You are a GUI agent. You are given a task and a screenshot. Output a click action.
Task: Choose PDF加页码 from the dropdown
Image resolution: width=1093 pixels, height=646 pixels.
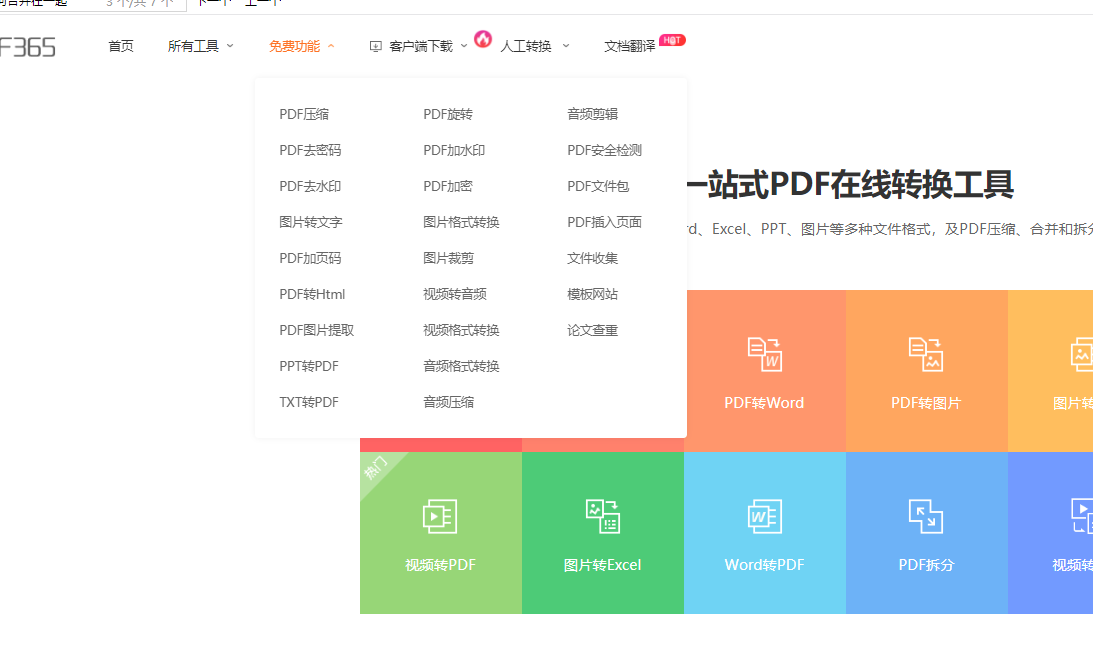[x=310, y=259]
